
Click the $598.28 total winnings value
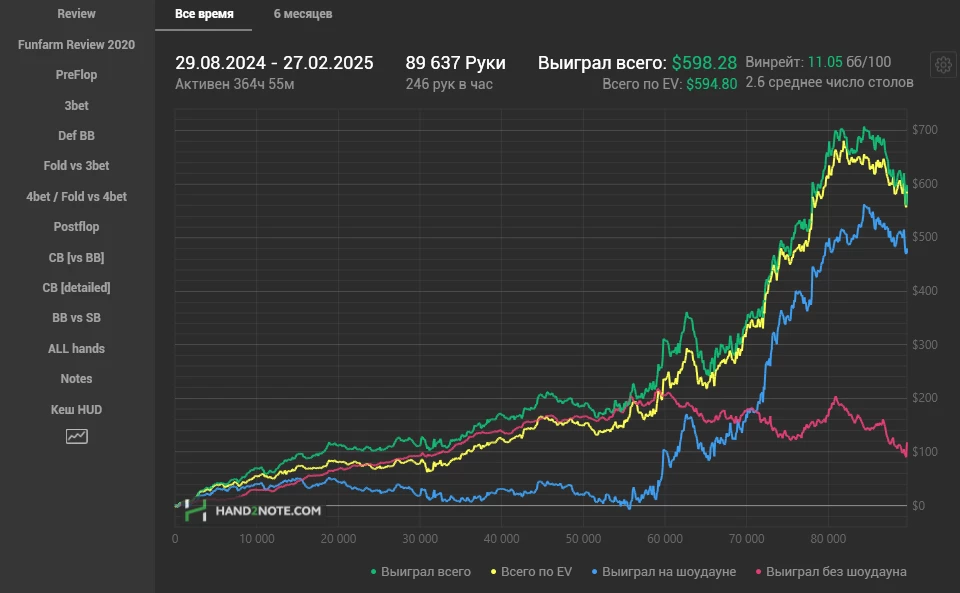tap(704, 63)
